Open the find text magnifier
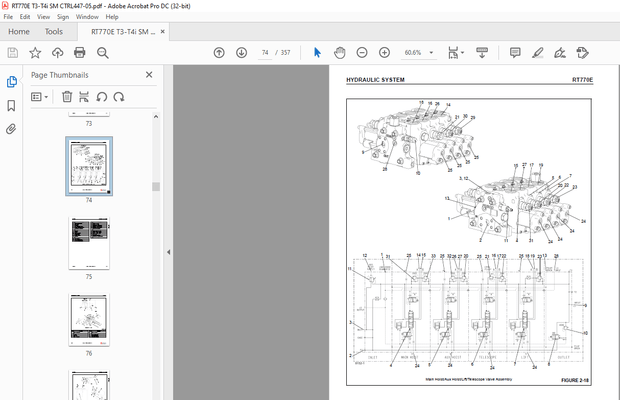 [103, 53]
